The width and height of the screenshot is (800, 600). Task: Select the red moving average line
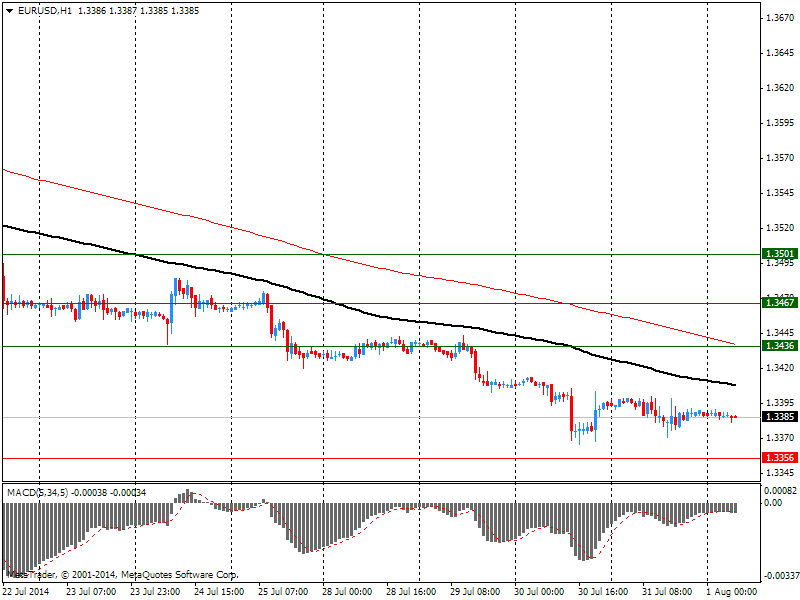coord(369,265)
